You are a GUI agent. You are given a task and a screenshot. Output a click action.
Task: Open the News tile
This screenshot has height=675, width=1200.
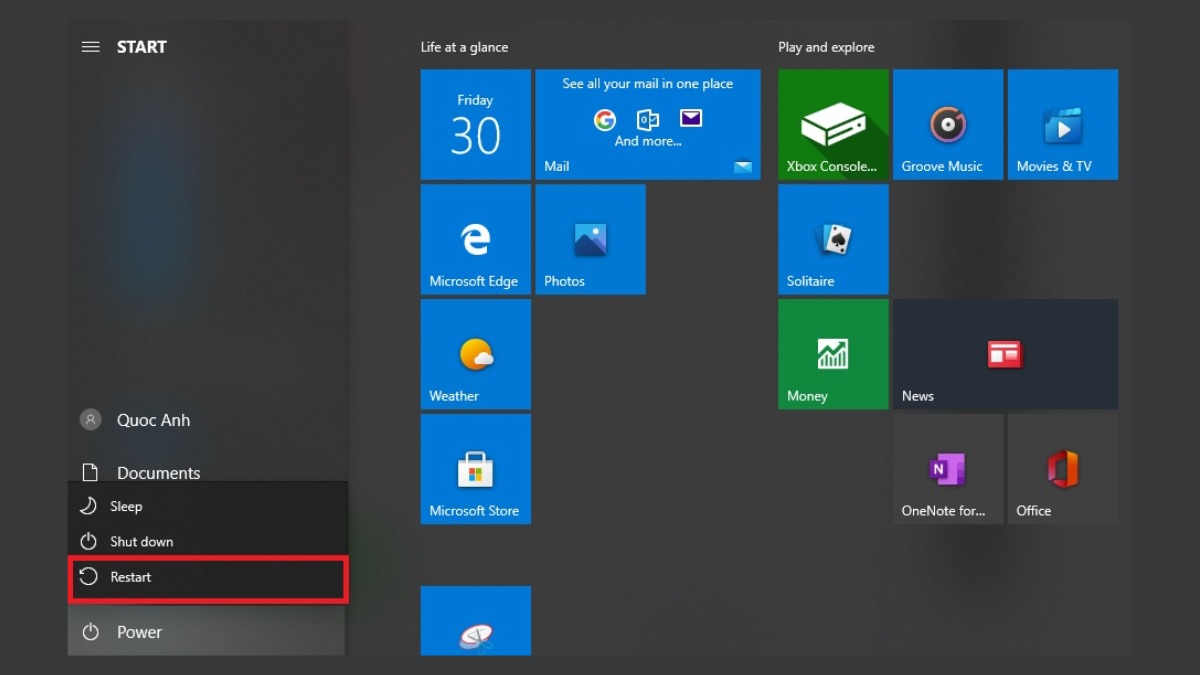point(1006,354)
